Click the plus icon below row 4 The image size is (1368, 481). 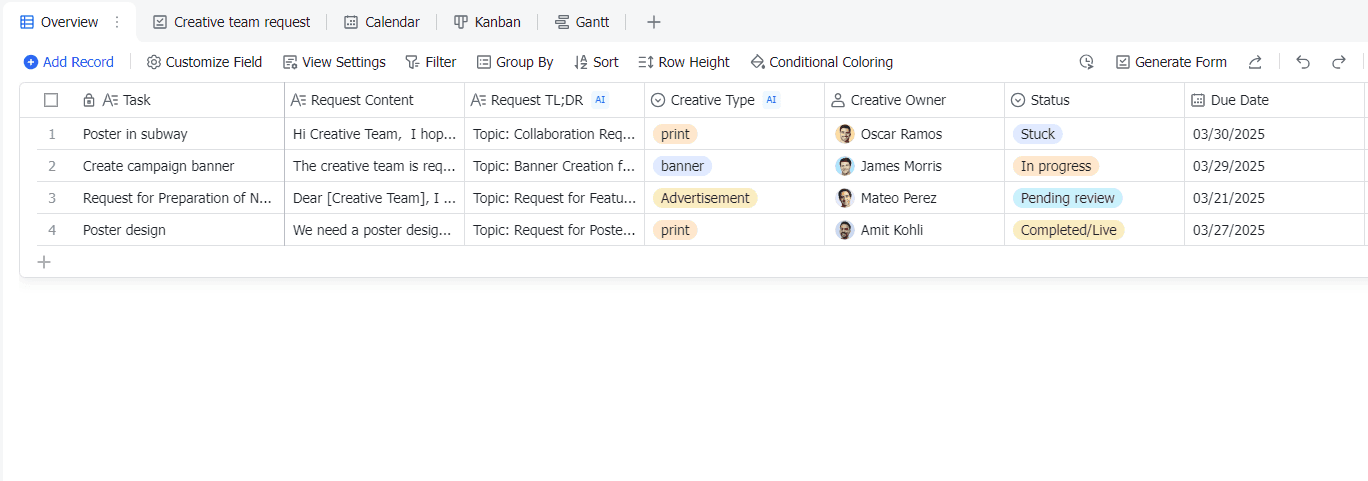pos(44,262)
